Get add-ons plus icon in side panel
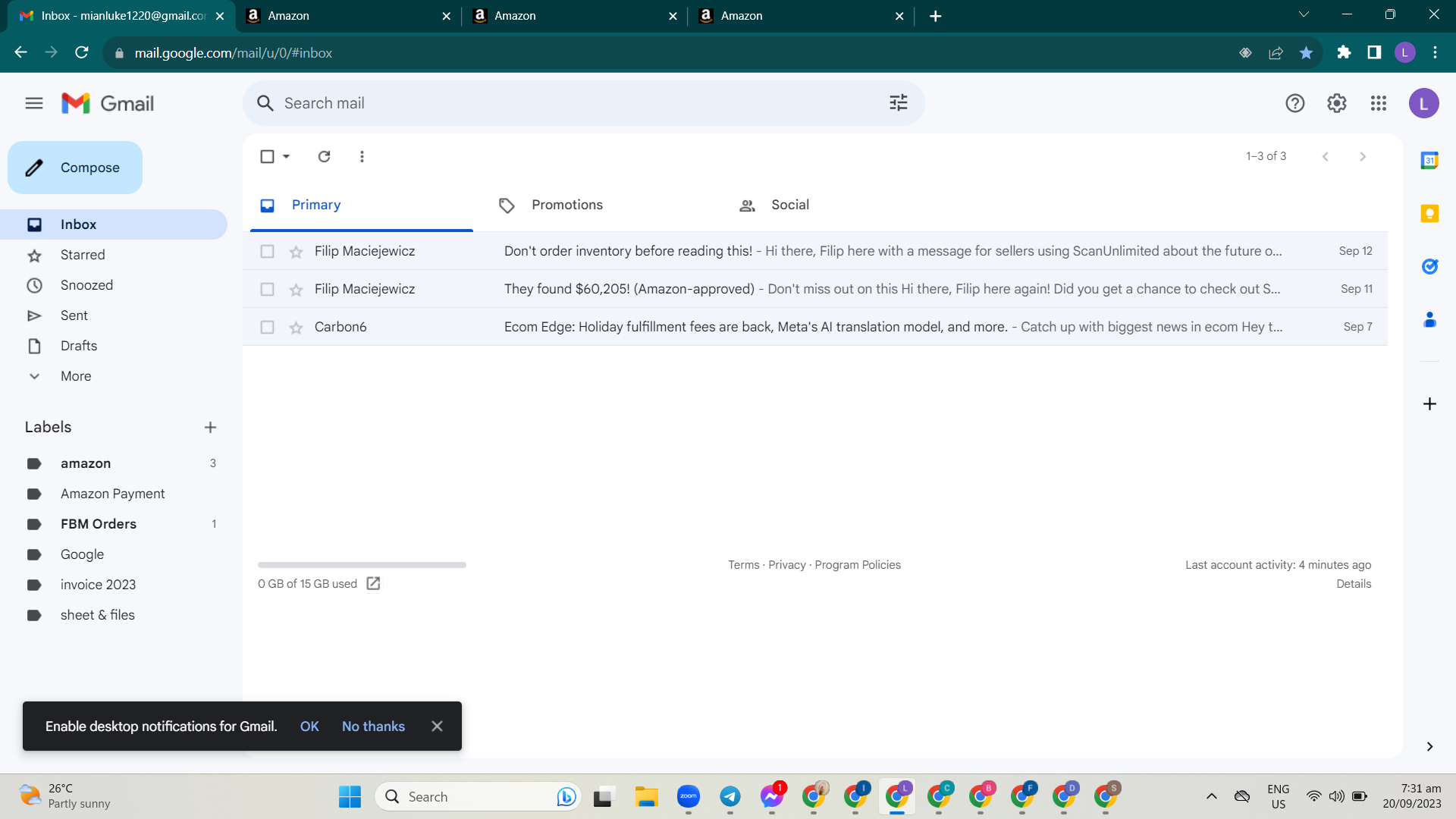1456x819 pixels. click(x=1429, y=403)
